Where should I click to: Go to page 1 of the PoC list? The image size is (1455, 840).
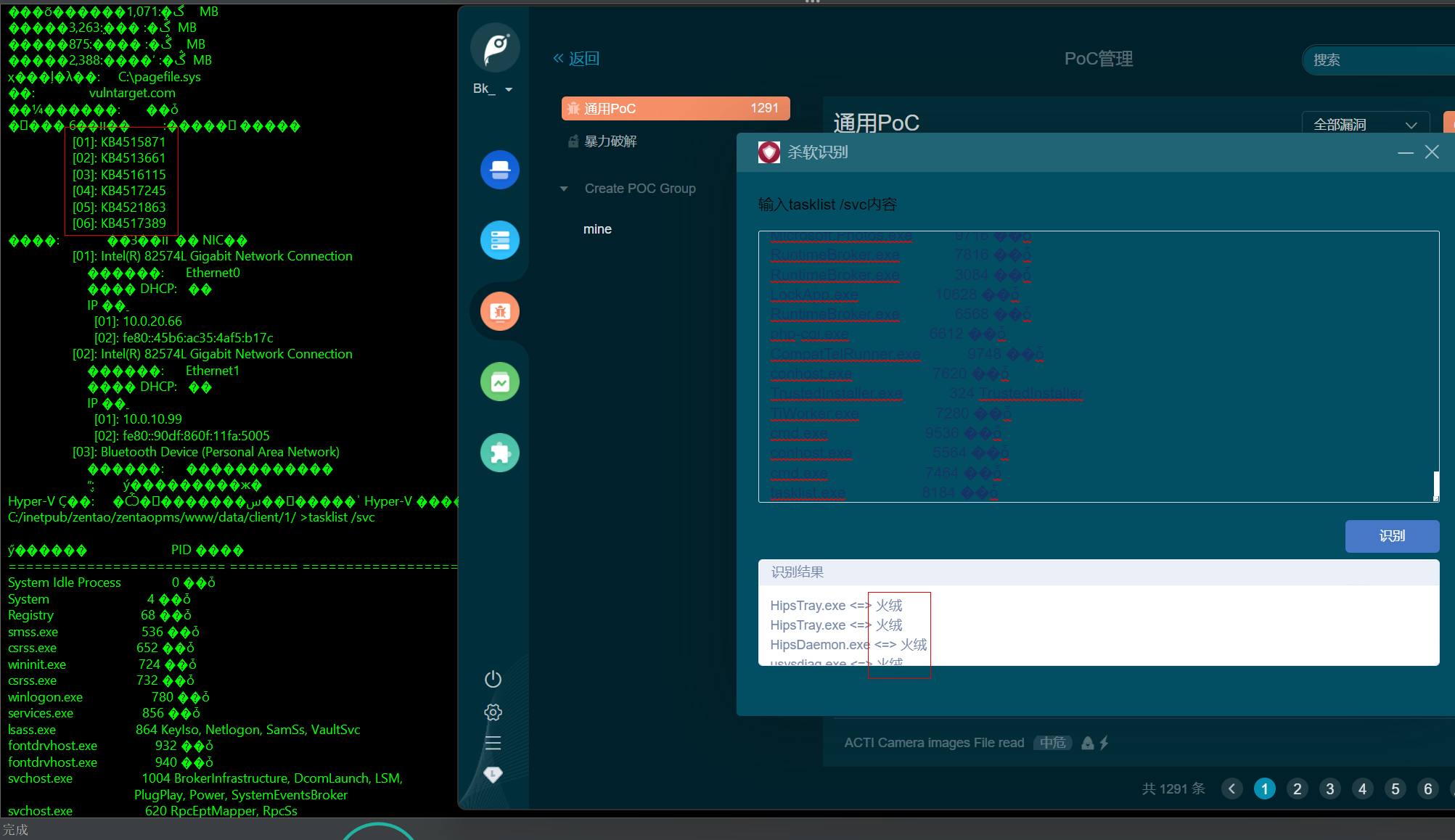(x=1265, y=788)
